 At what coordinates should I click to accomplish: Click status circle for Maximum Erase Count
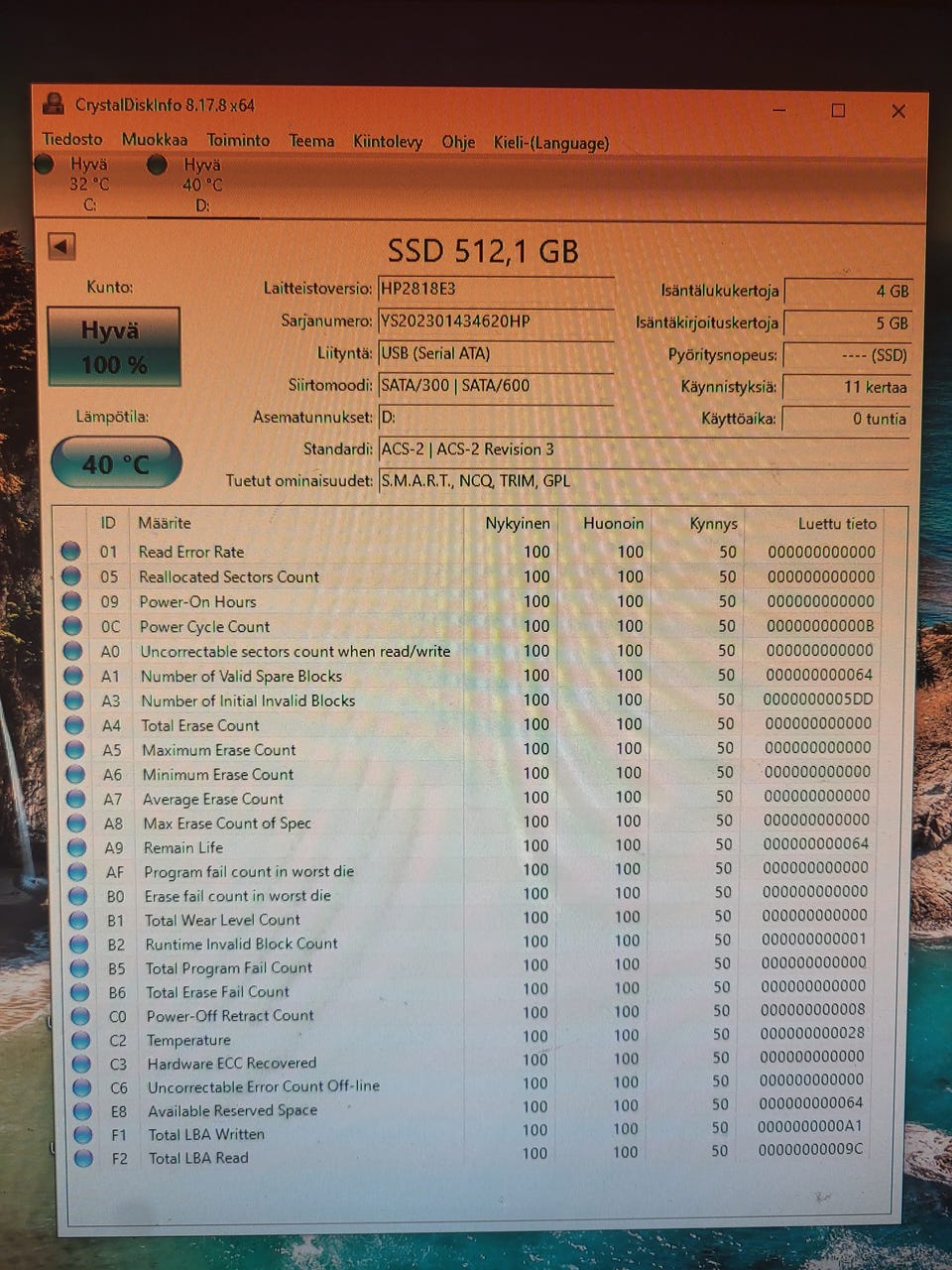click(75, 750)
